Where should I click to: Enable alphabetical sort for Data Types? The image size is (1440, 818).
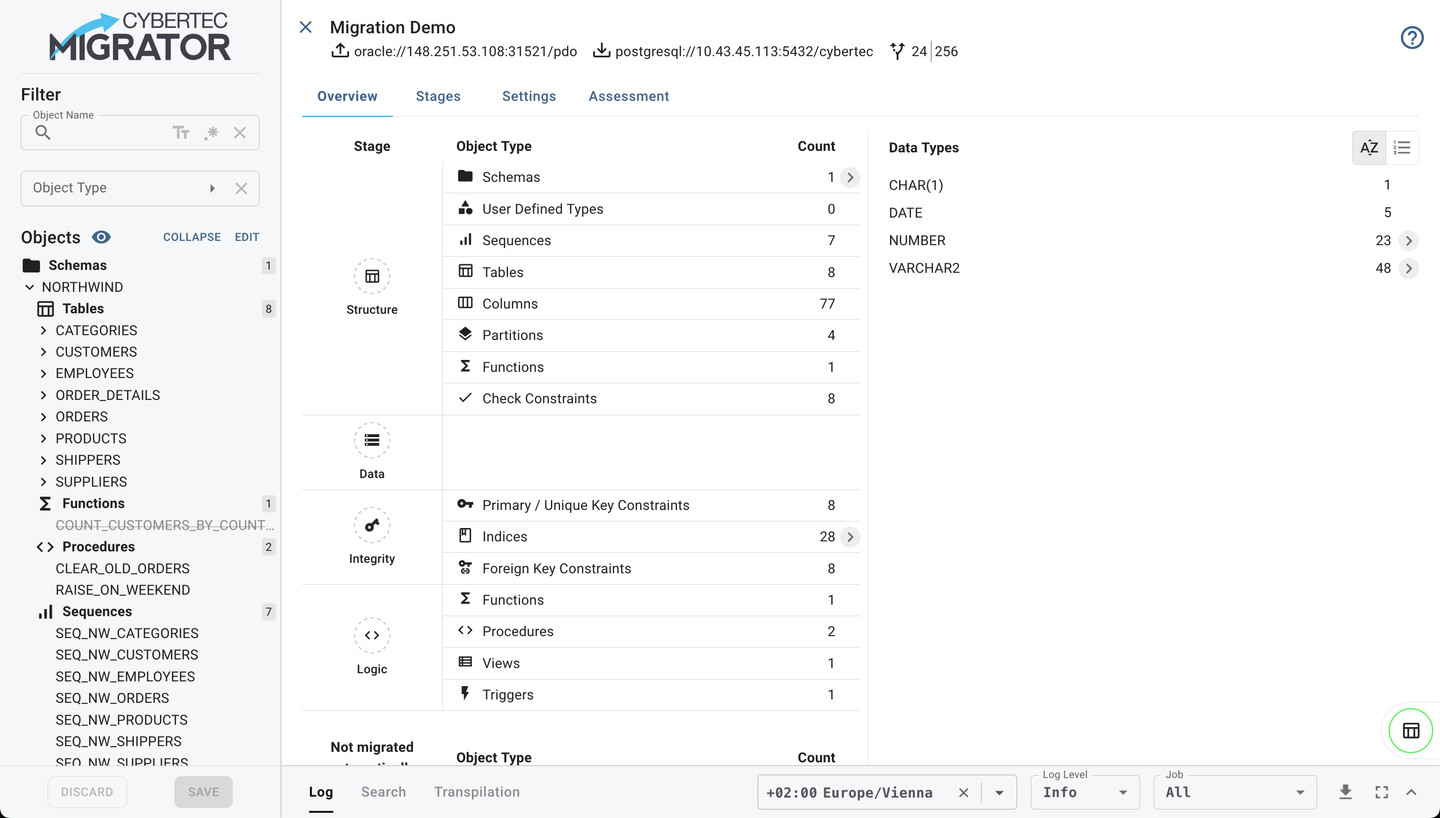(1369, 148)
